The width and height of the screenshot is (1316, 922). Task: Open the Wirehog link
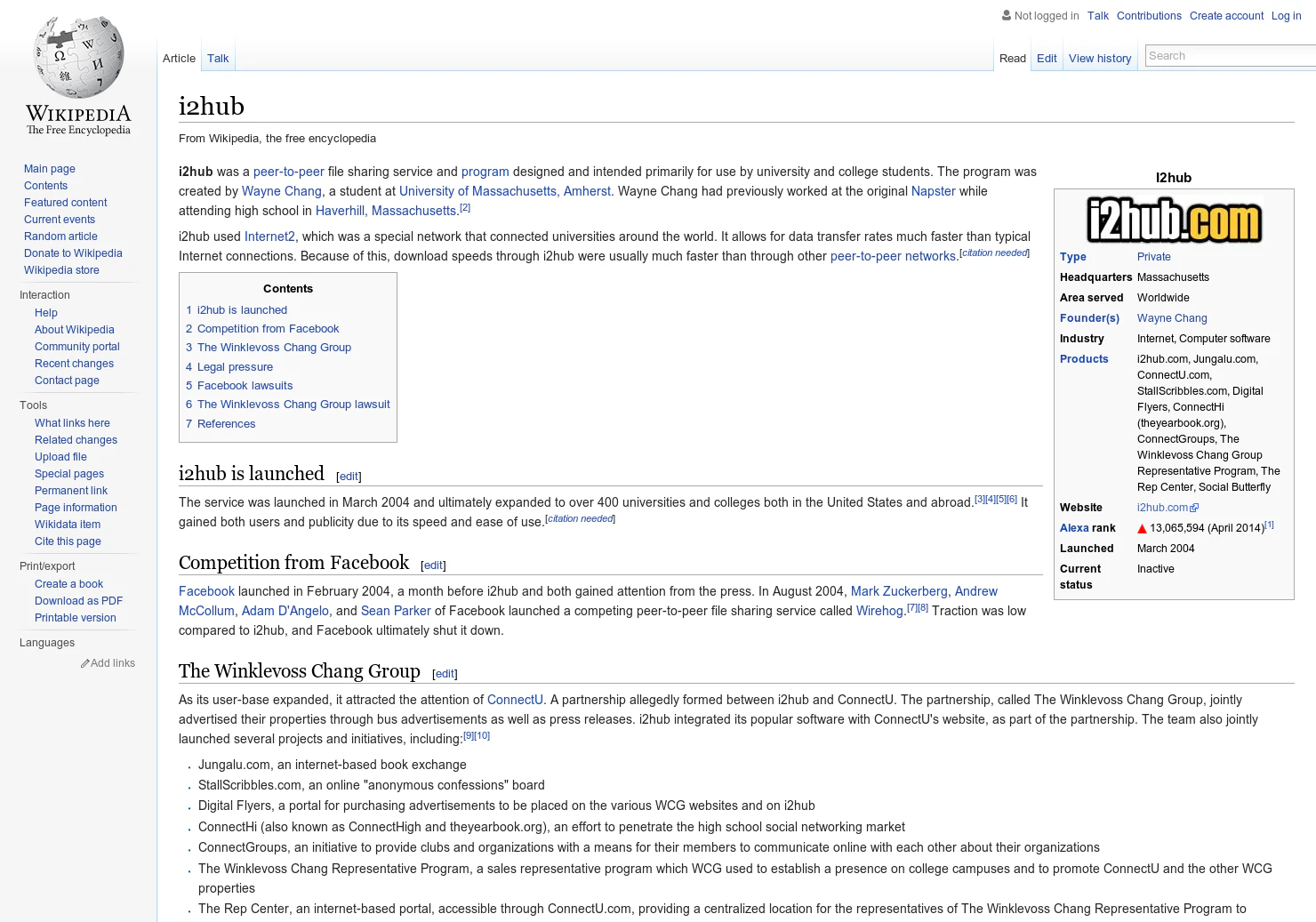coord(879,611)
